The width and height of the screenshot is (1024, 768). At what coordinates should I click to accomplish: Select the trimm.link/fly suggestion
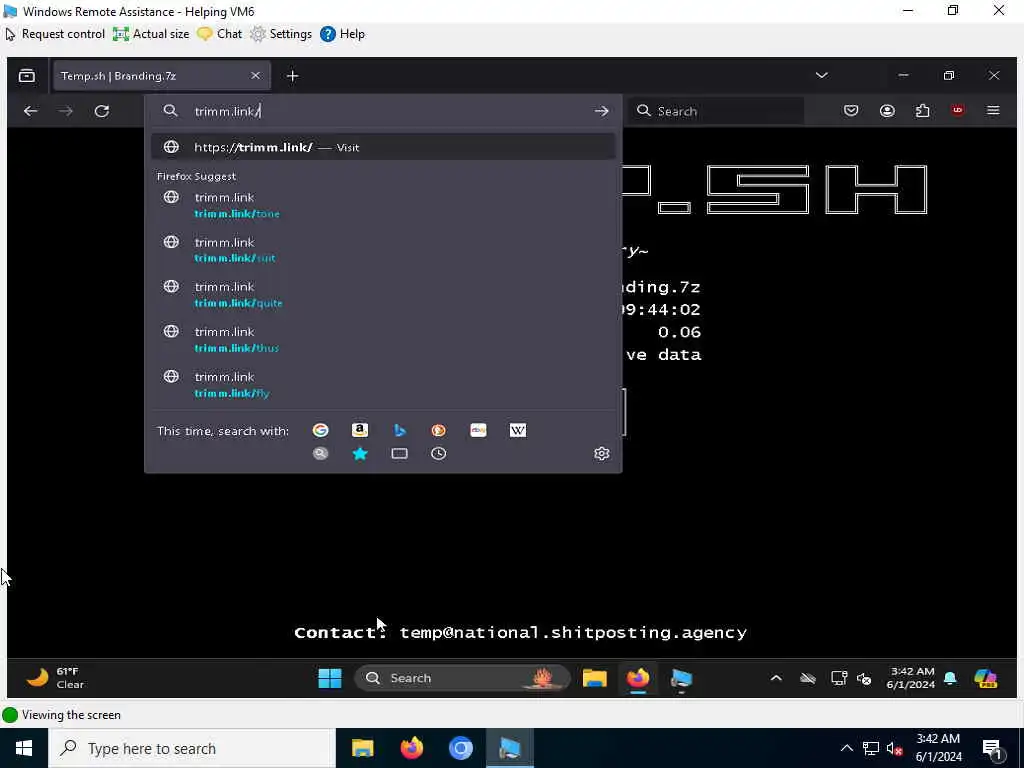383,385
